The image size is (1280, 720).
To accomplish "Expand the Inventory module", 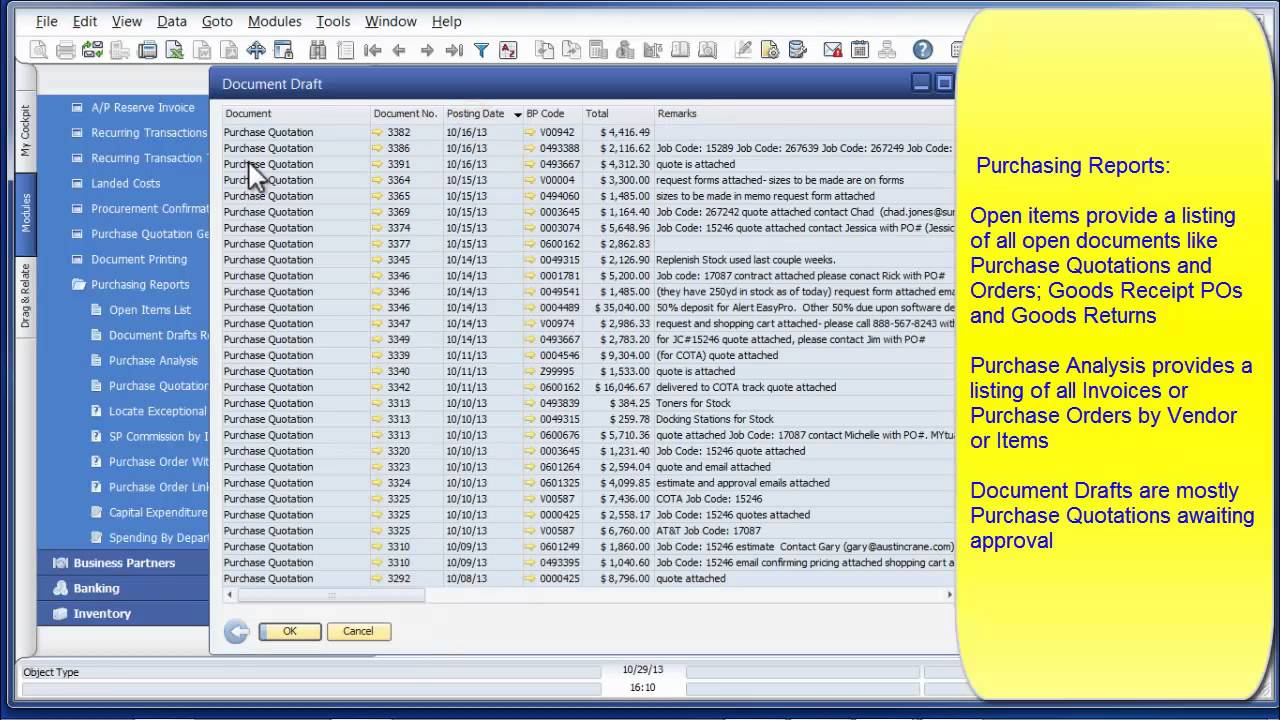I will click(x=102, y=614).
